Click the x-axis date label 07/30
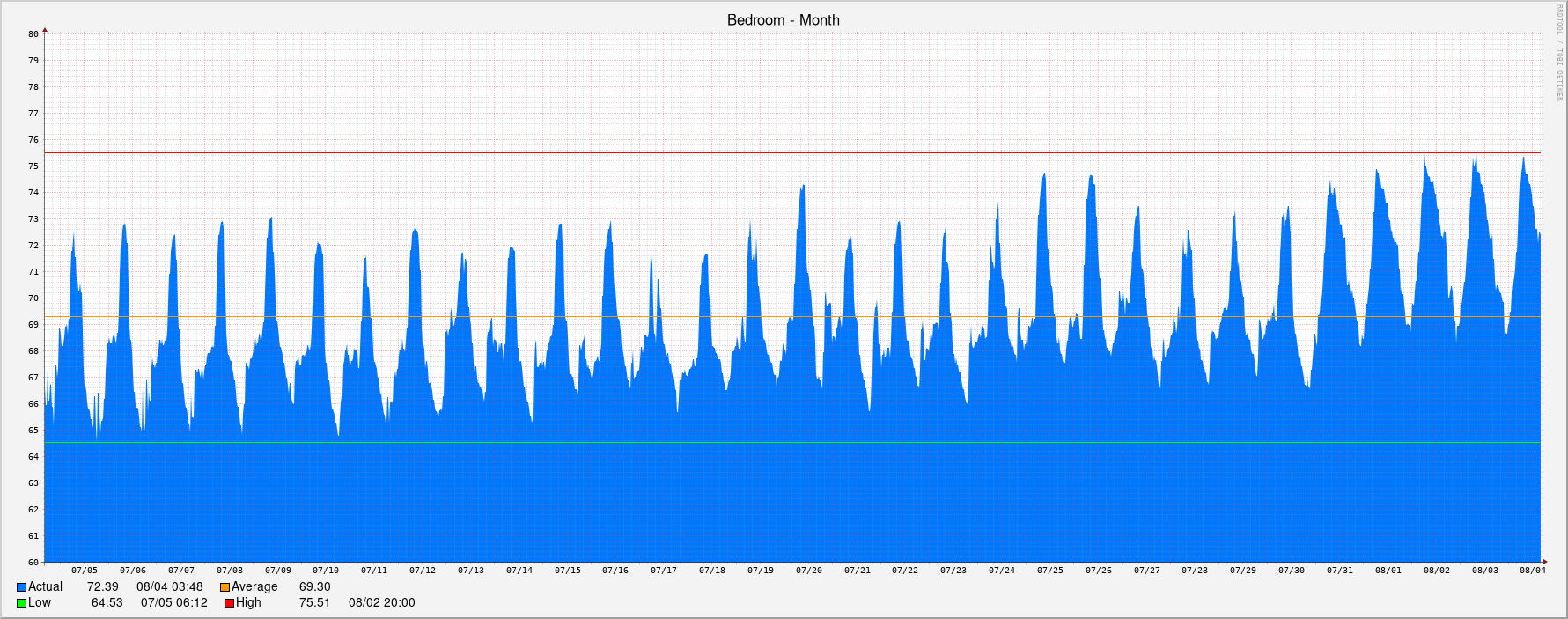Screen dimensions: 1568x619 coord(1292,571)
